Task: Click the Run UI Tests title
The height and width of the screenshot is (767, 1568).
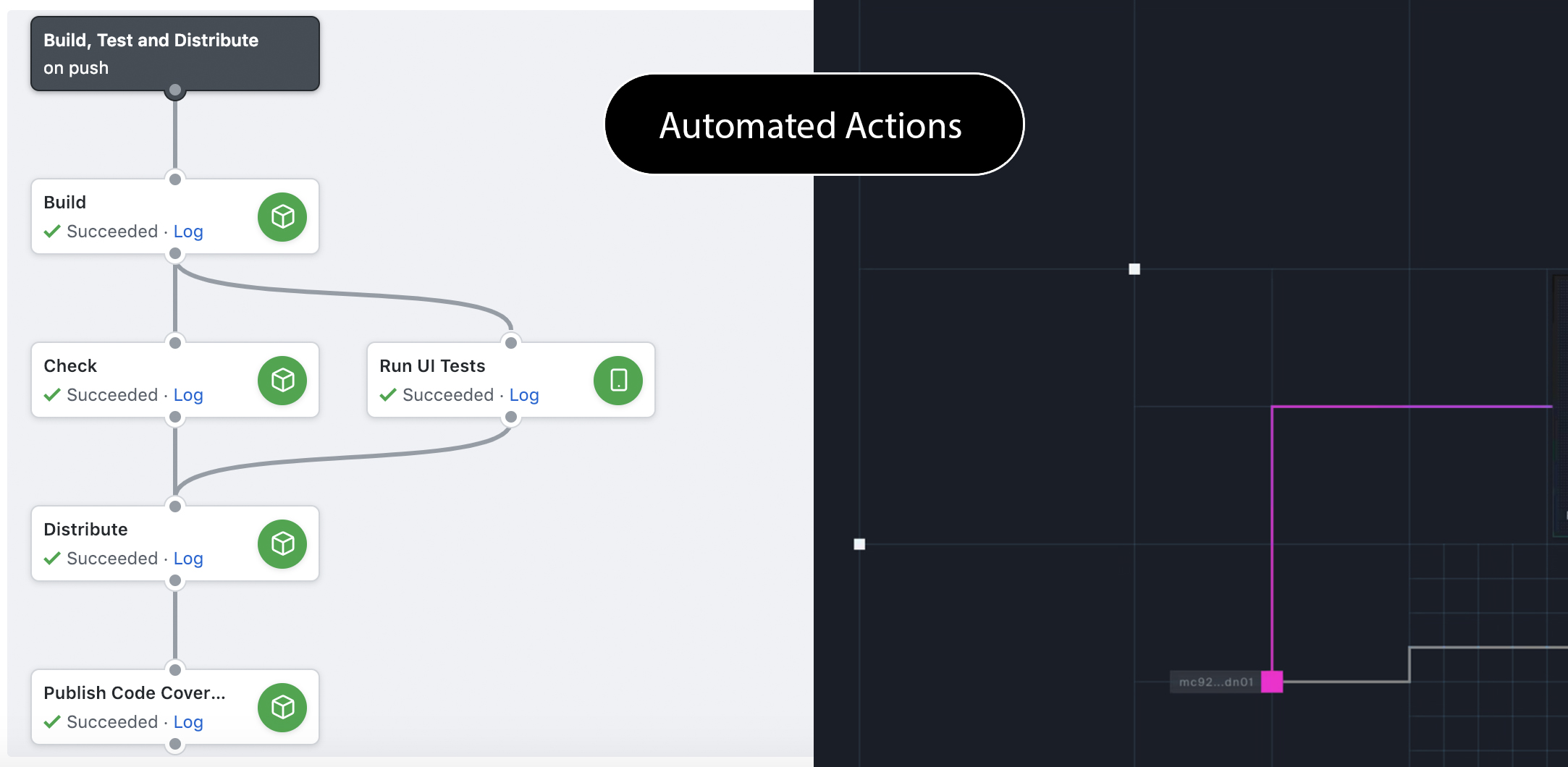Action: click(432, 366)
